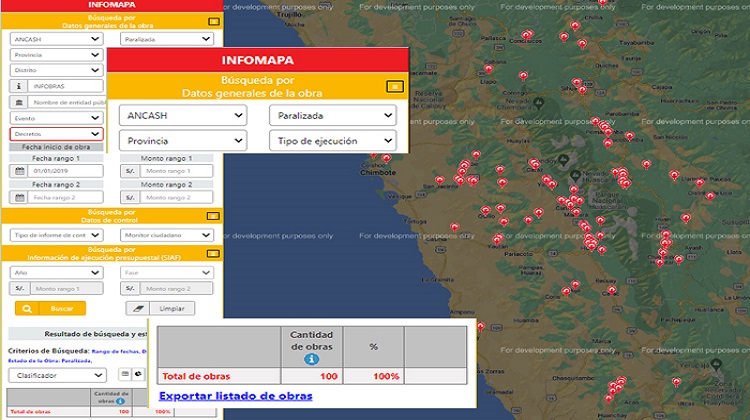This screenshot has height=420, width=750.
Task: Collapse the Datos generales section in left panel
Action: coord(214,22)
